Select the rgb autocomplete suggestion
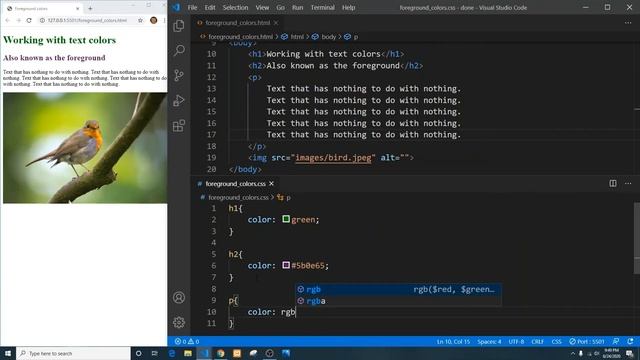Screen dimensions: 640x360 point(398,289)
